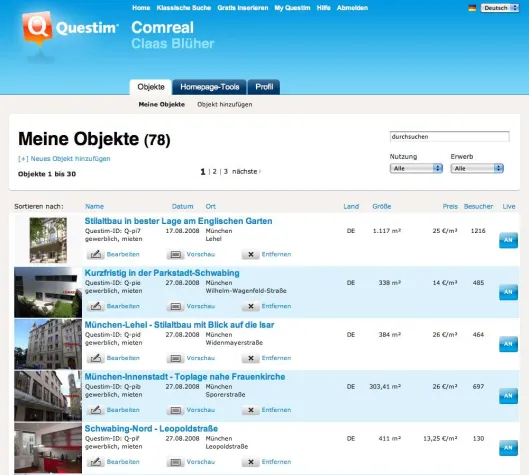Open Gratis inserieren in top navigation
The image size is (529, 475).
(243, 8)
